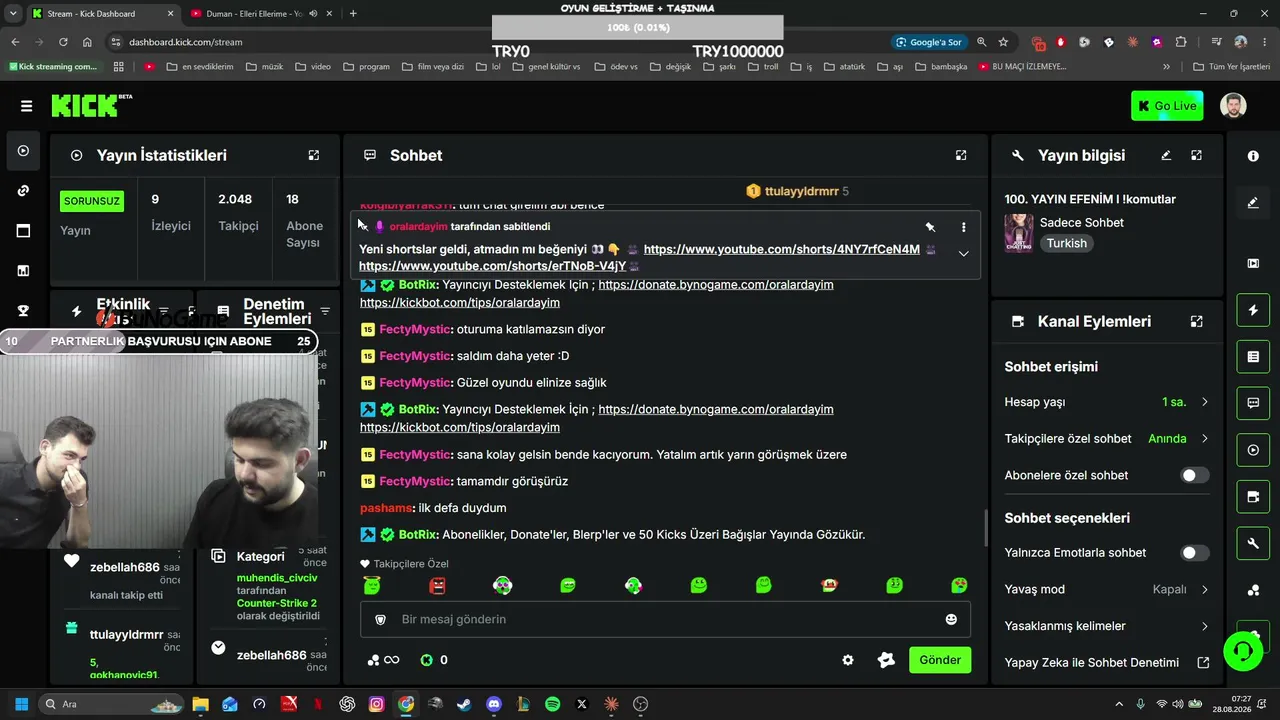1280x720 pixels.
Task: Expand the bookmarks overflow chevron
Action: [1166, 67]
